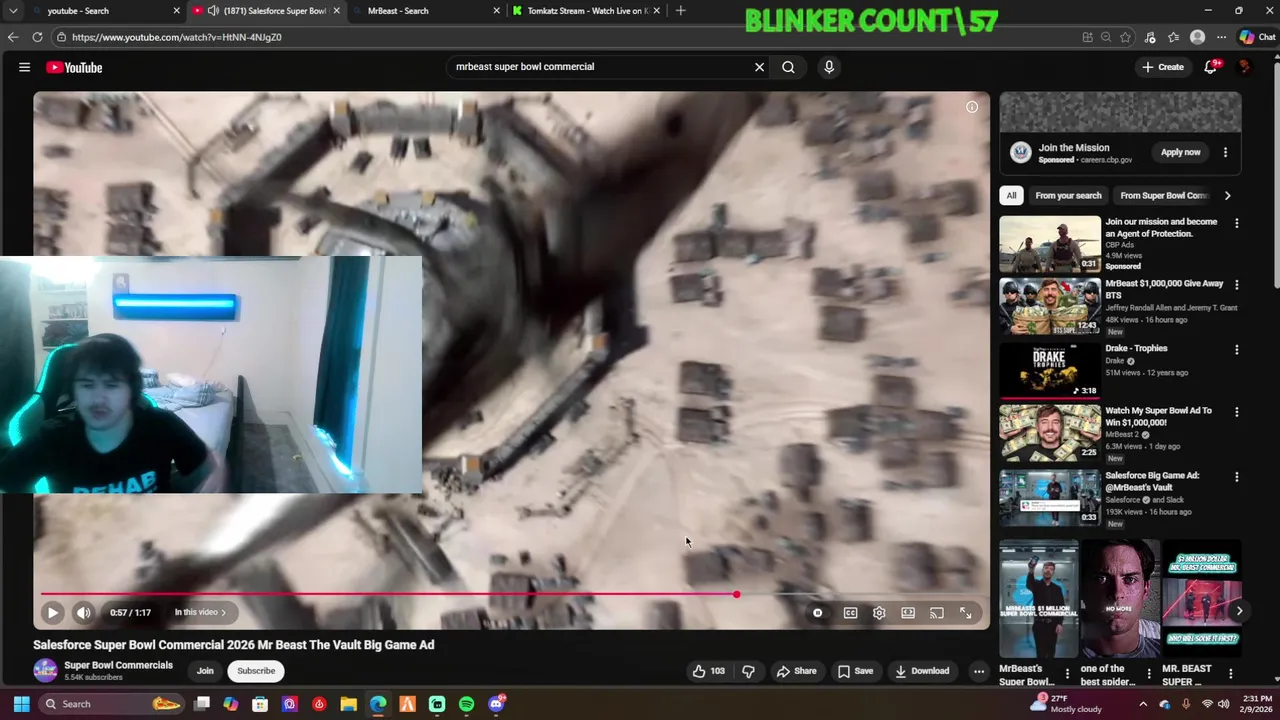Screen dimensions: 1280x720
Task: Go to the YouTube home logo
Action: (x=74, y=67)
